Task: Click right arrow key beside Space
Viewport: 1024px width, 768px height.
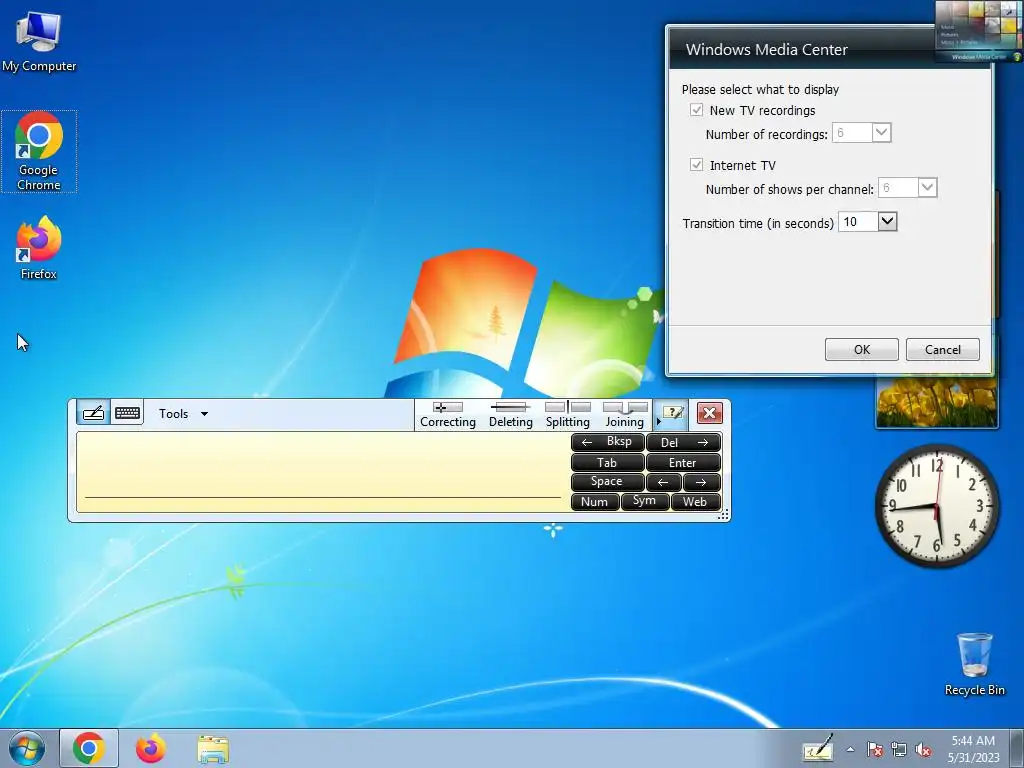Action: (x=701, y=482)
